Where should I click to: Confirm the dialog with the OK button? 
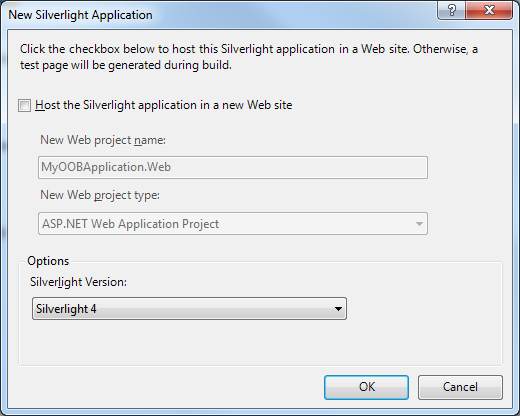366,387
